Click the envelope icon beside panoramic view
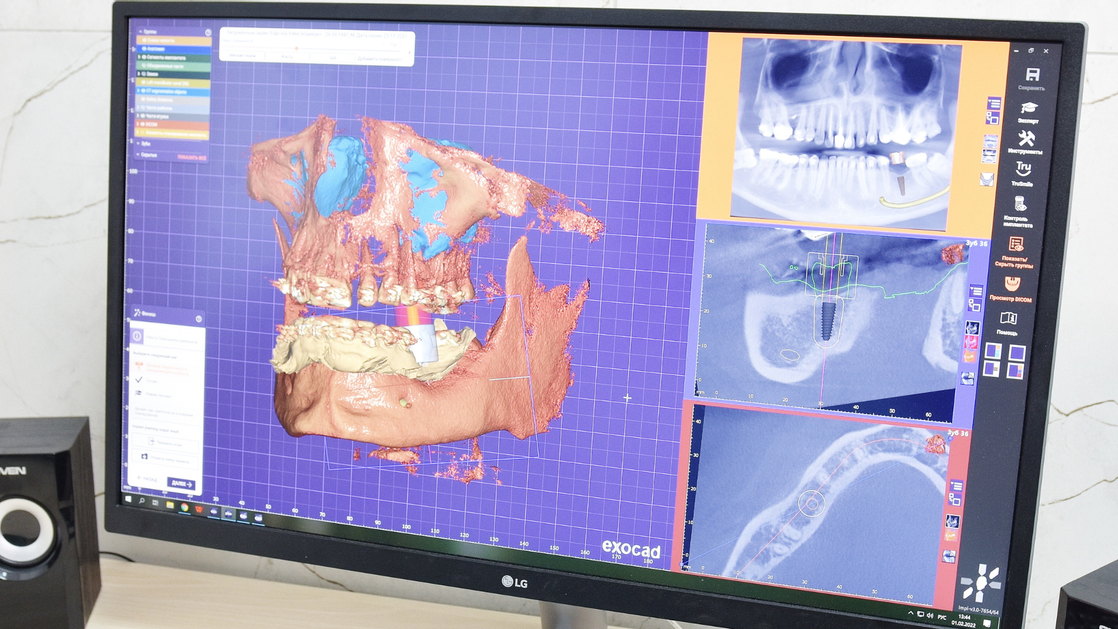This screenshot has width=1118, height=629. 987,180
